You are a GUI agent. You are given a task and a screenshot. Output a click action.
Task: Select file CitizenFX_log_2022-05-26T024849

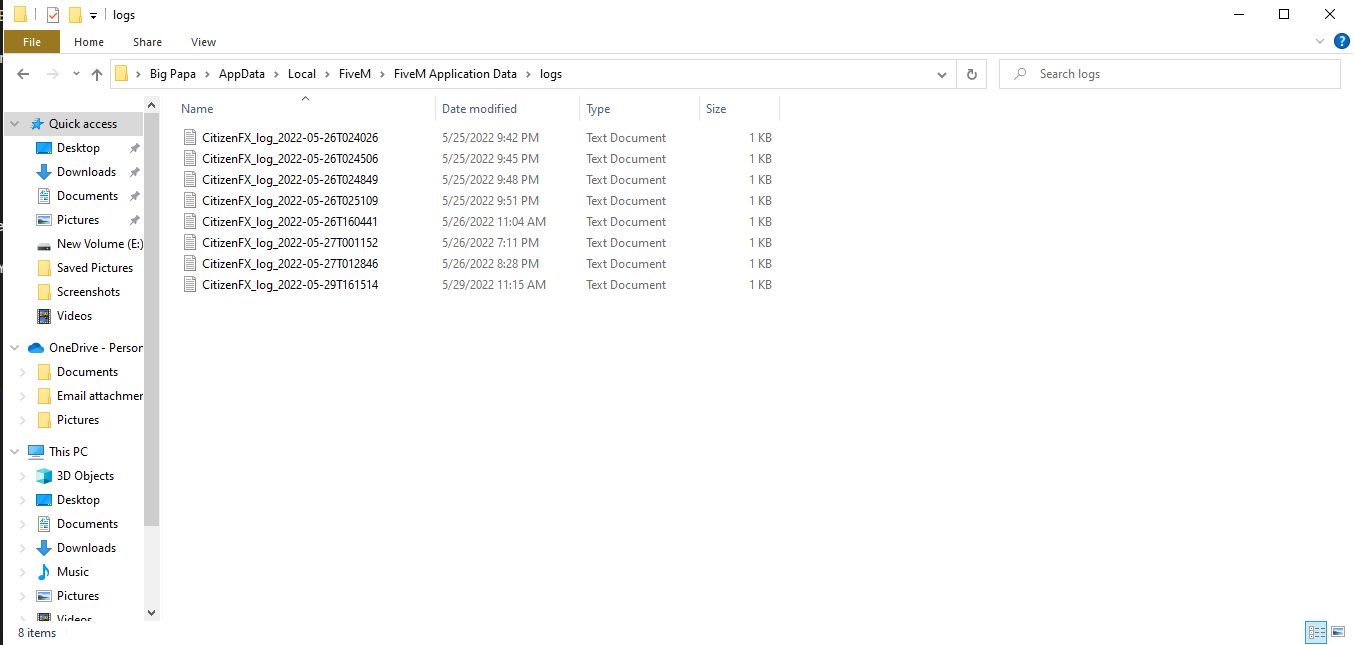coord(290,180)
